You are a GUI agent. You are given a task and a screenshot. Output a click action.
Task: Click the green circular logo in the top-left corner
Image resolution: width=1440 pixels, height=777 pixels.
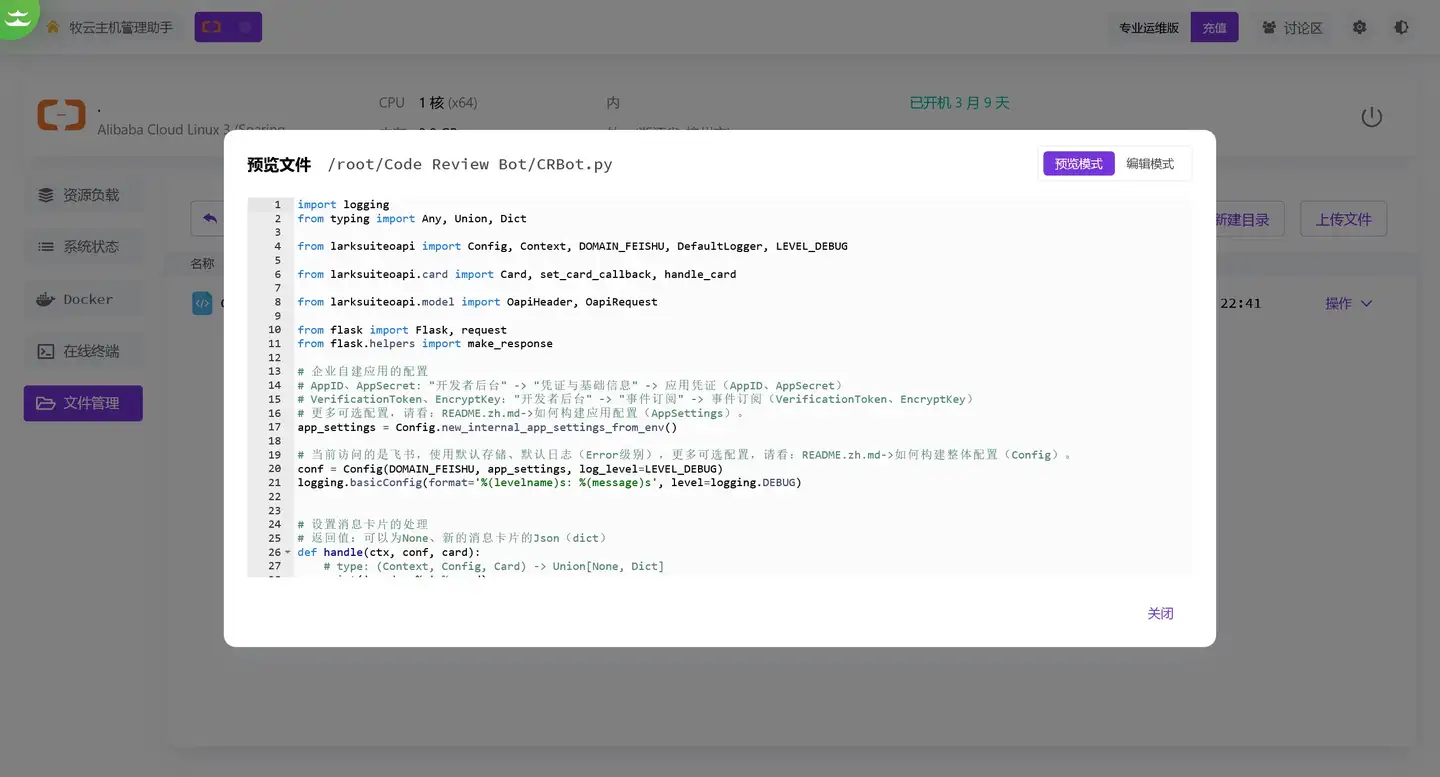tap(17, 16)
